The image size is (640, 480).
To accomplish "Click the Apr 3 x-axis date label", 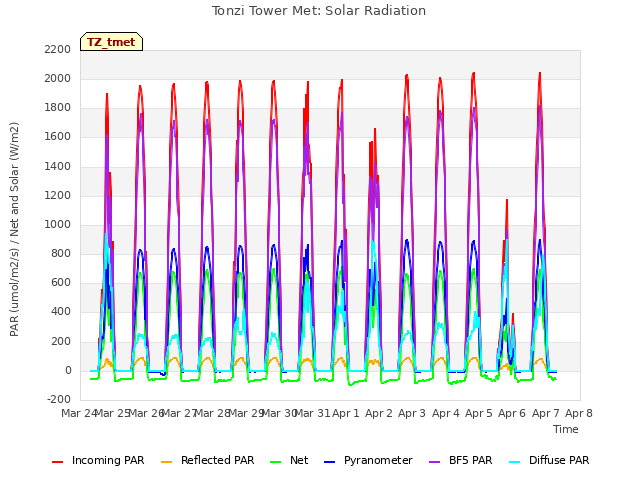I will [412, 413].
